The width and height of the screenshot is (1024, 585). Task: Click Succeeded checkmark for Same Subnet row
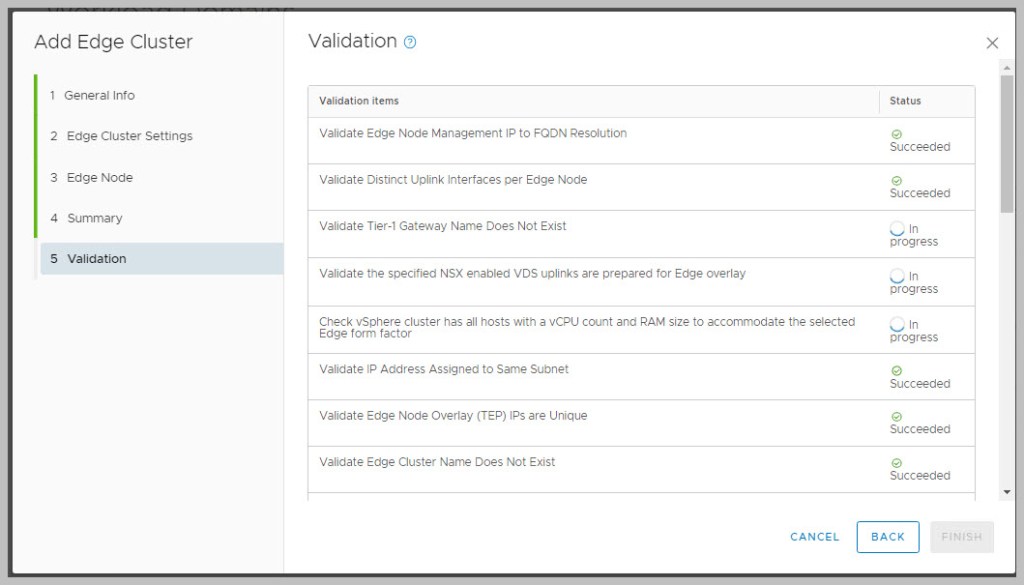point(897,371)
